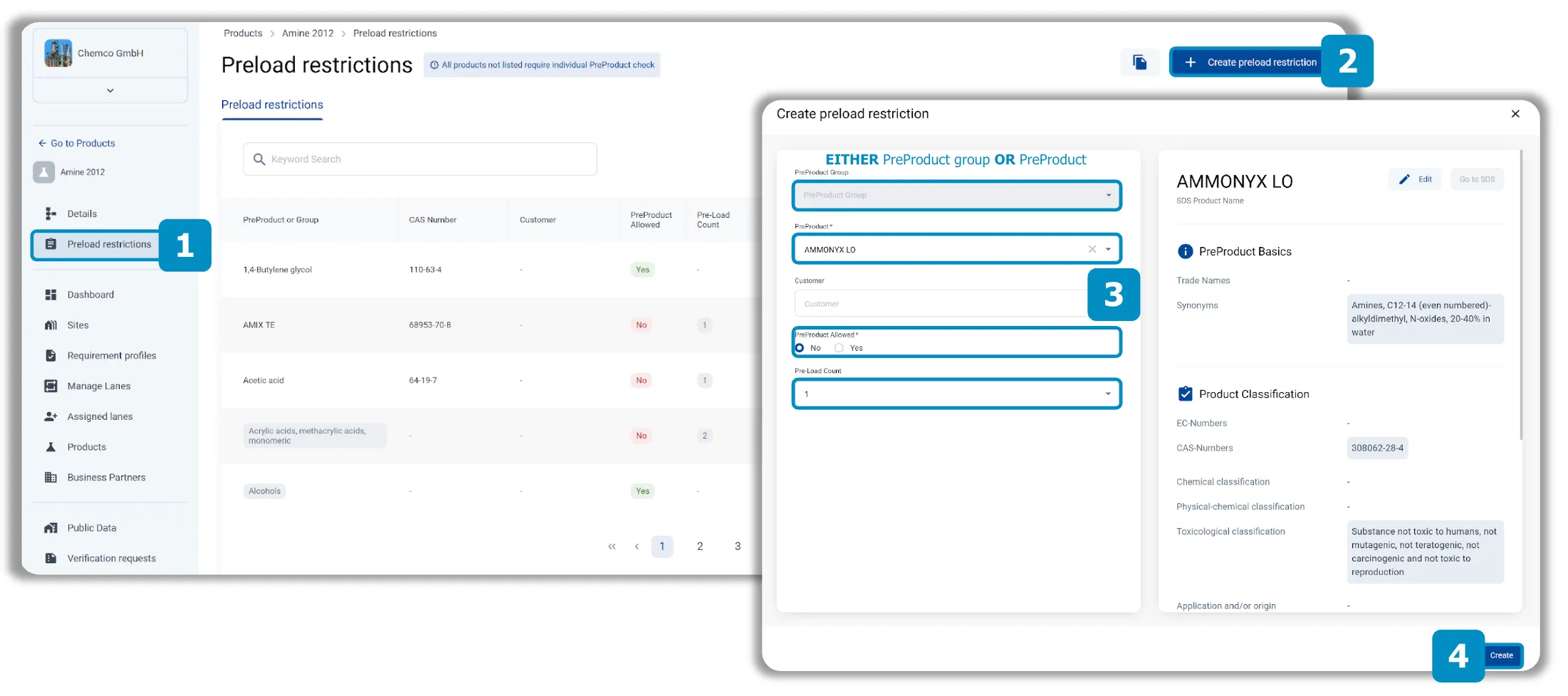Open the PreProduct dropdown arrow

(x=1108, y=249)
